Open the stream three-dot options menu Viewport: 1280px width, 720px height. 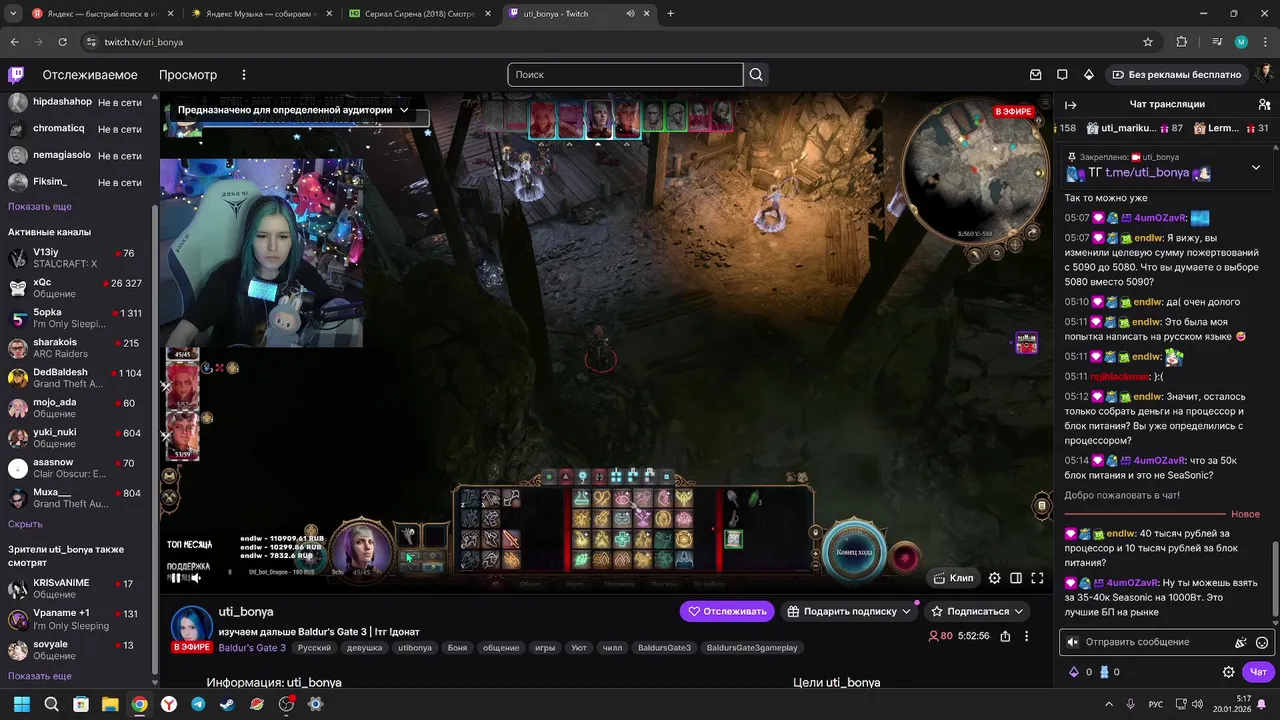click(x=1027, y=636)
